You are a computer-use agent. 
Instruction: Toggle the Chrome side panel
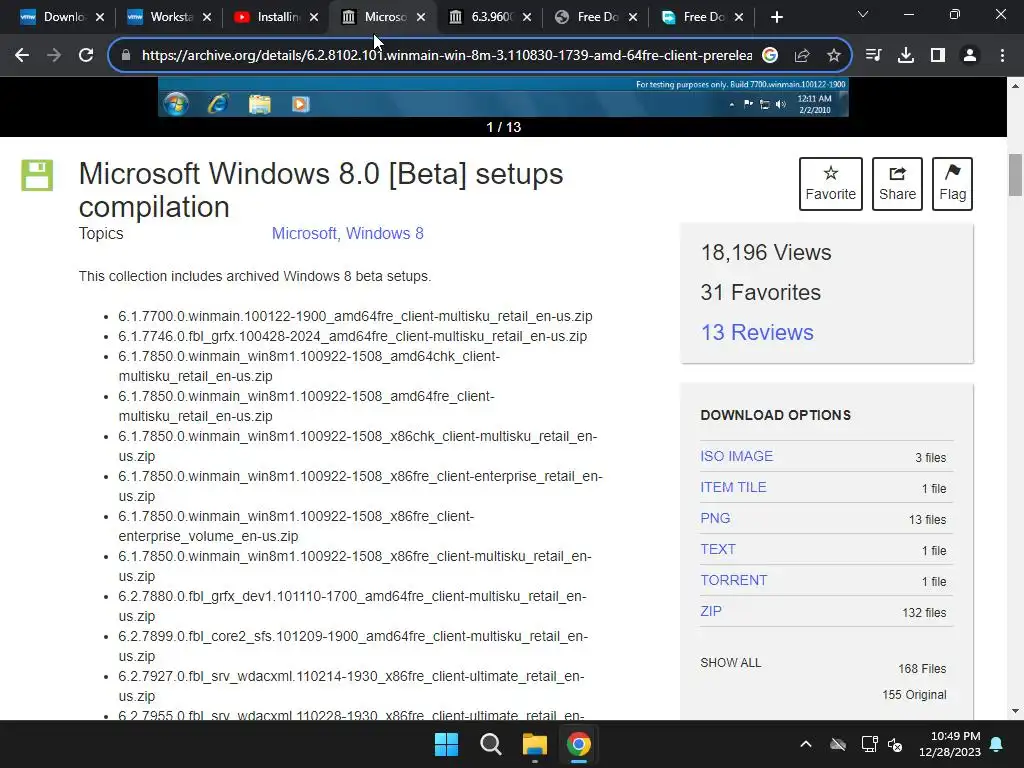[x=938, y=56]
